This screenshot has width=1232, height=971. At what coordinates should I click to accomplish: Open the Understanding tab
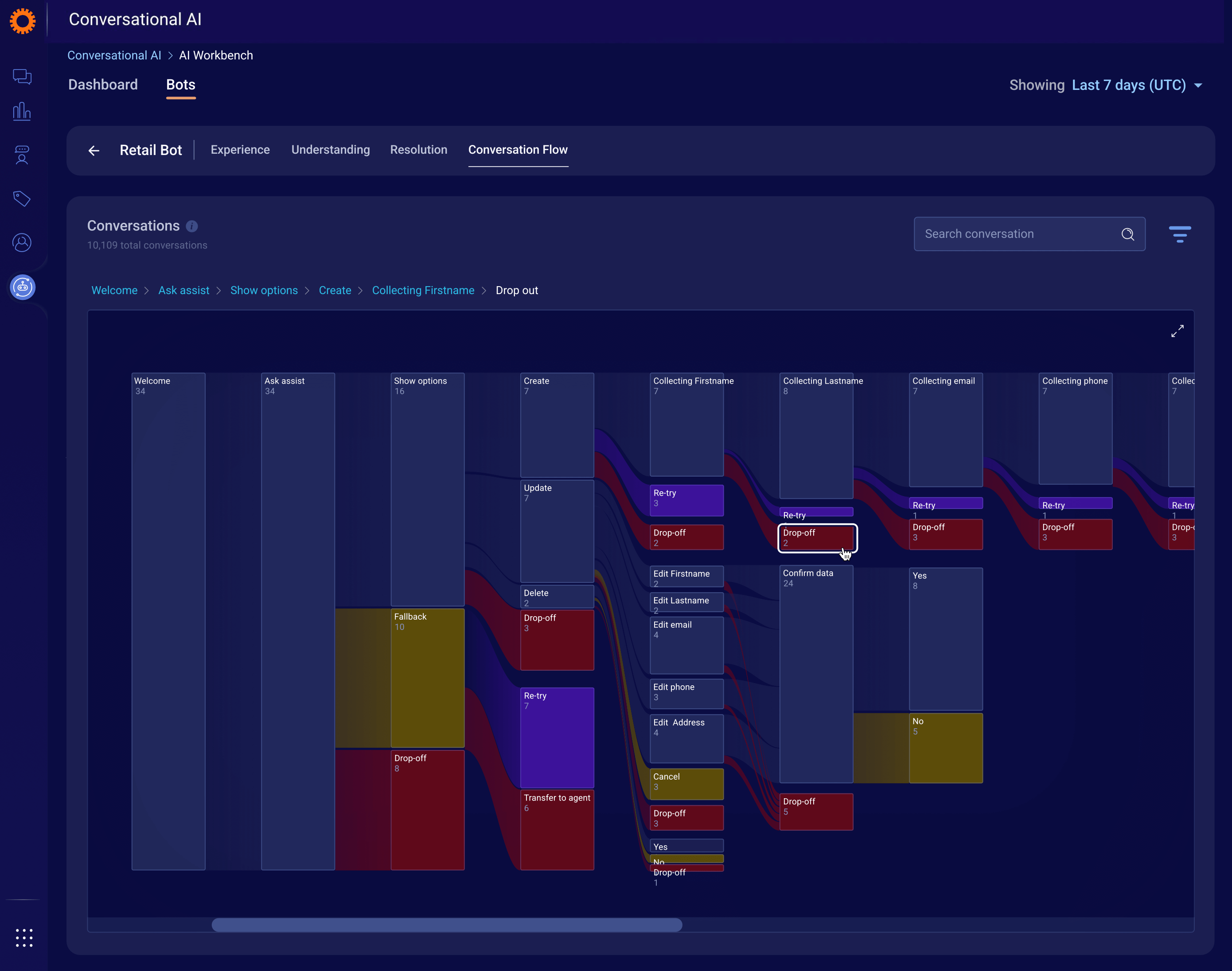coord(331,150)
